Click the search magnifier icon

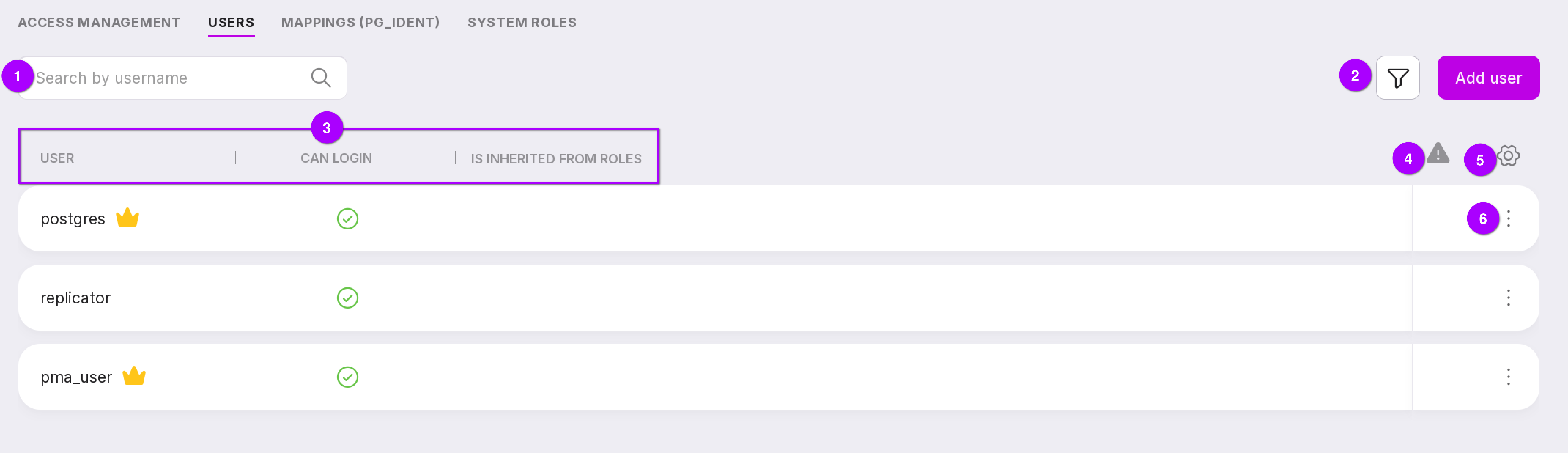pos(321,78)
